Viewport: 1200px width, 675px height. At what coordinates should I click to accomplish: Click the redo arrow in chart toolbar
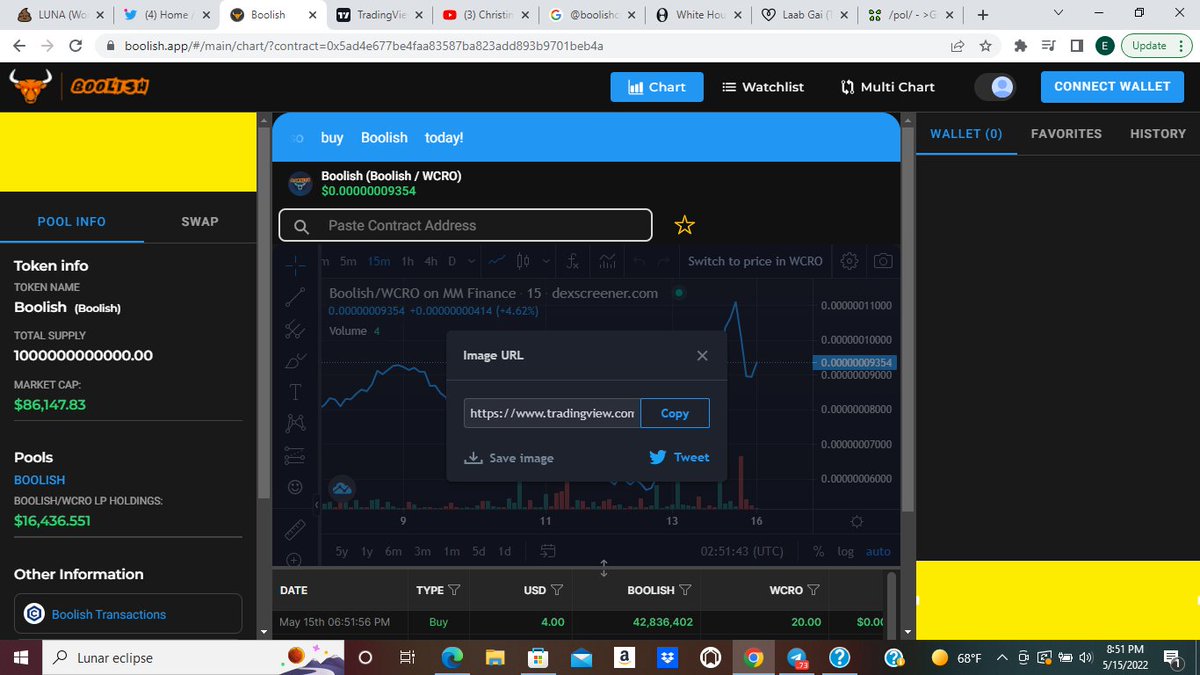click(665, 261)
